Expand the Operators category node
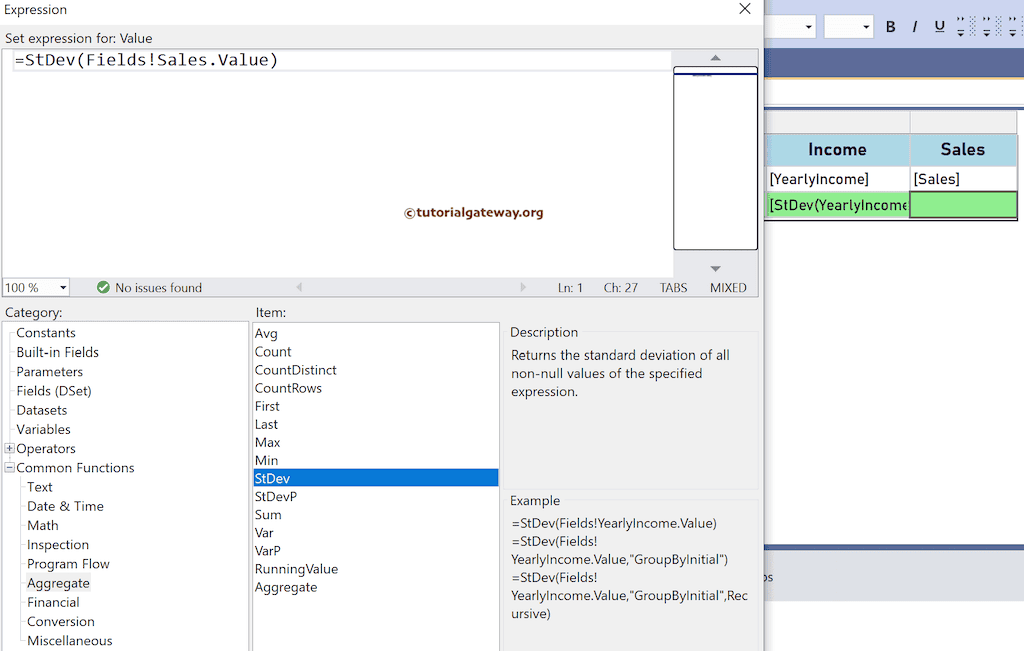This screenshot has width=1024, height=651. [7, 448]
